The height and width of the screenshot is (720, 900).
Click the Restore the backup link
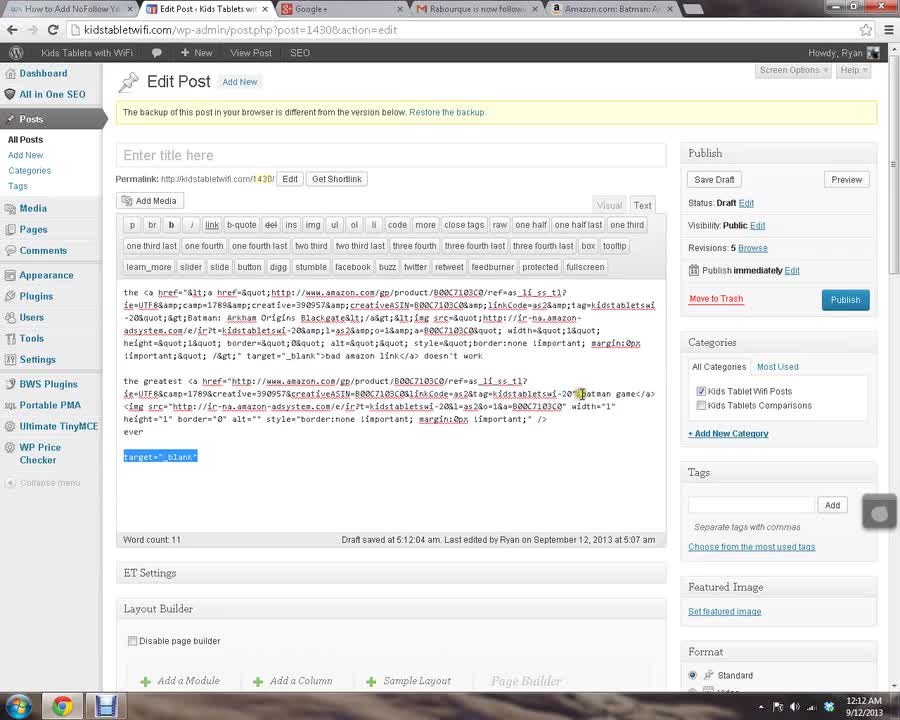click(447, 113)
